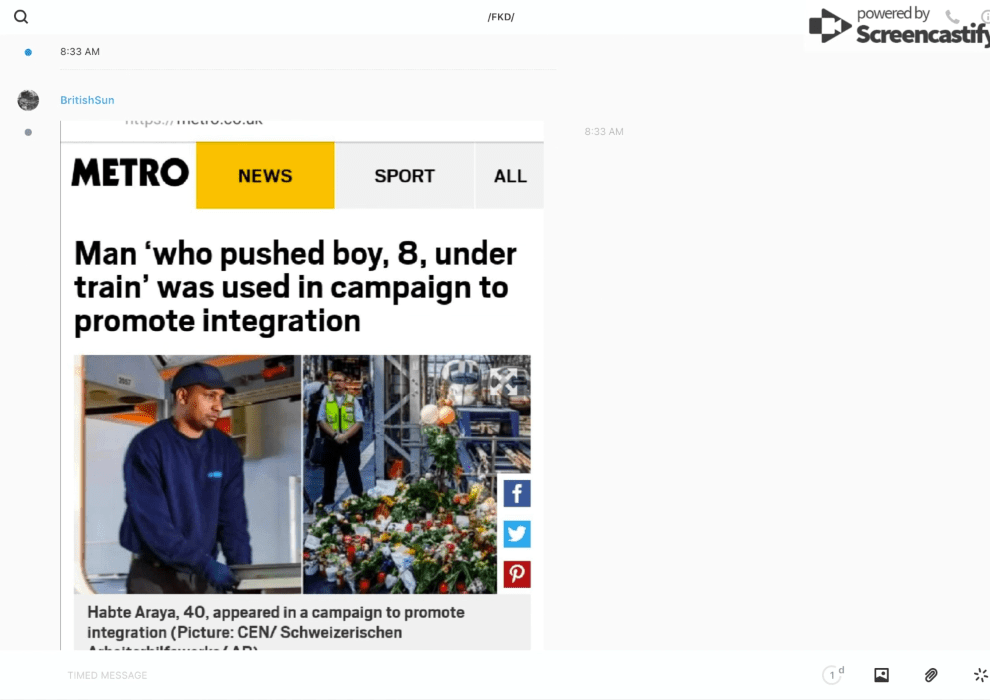This screenshot has height=700, width=990.
Task: Open the image picker icon
Action: [881, 675]
